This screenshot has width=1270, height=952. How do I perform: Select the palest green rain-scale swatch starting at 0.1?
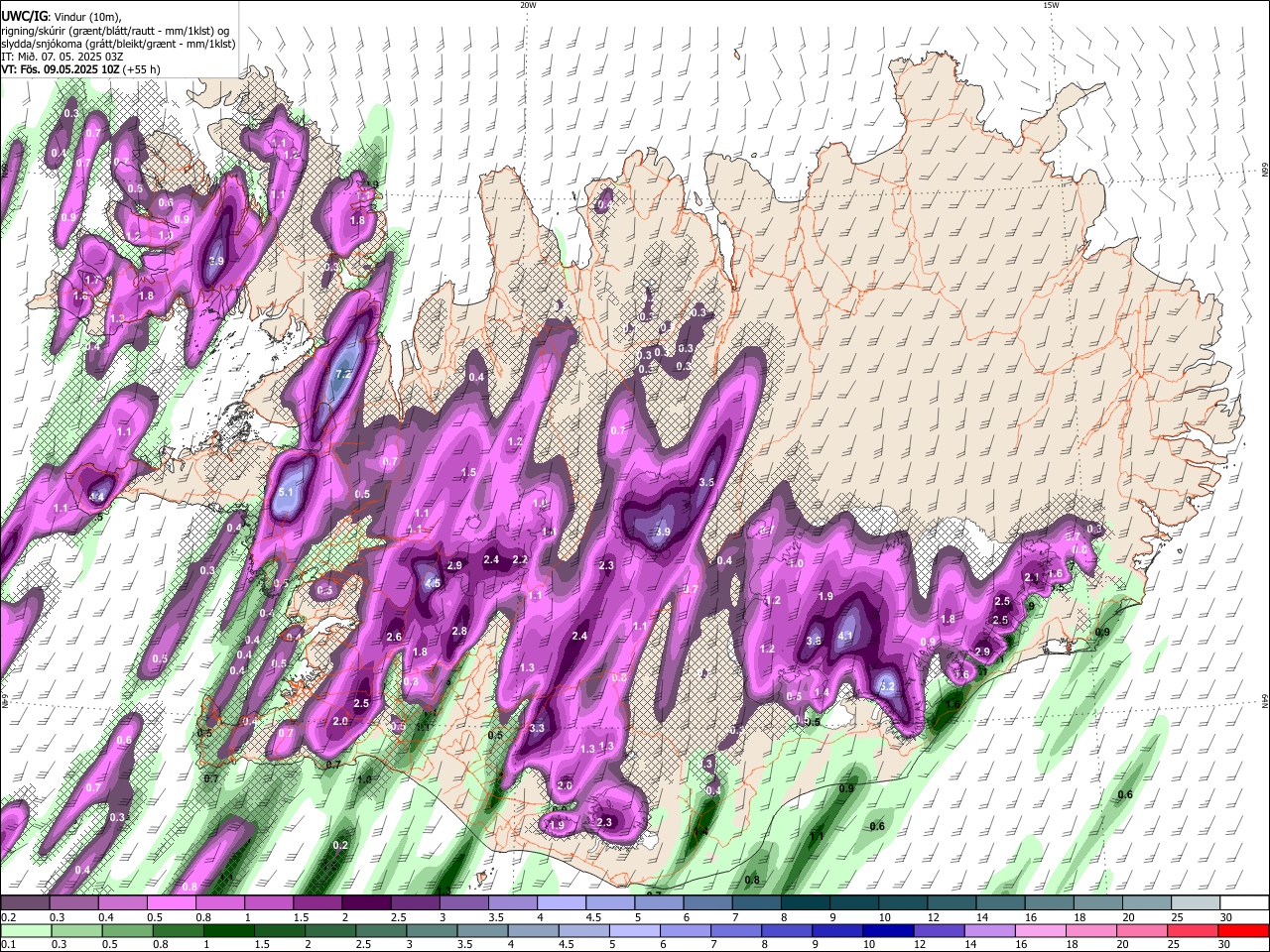[x=25, y=930]
